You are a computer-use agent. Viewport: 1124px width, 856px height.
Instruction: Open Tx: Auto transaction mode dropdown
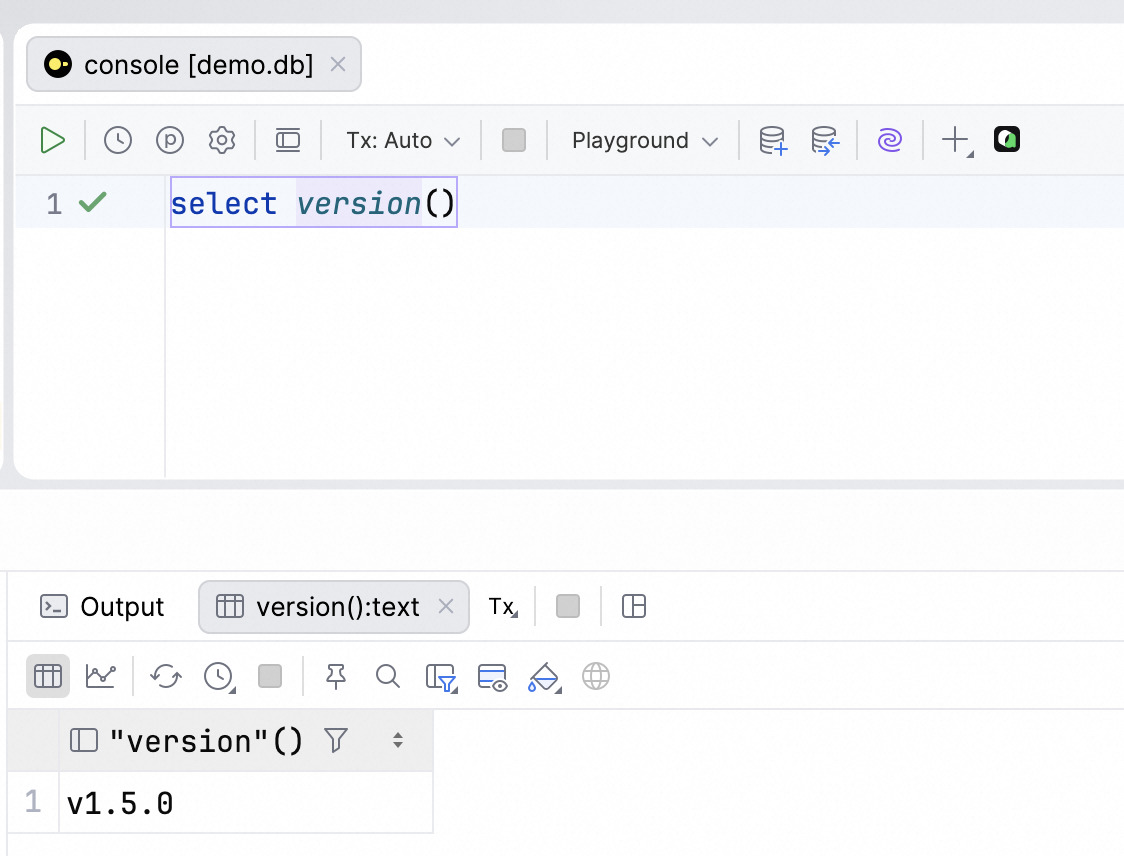(403, 141)
